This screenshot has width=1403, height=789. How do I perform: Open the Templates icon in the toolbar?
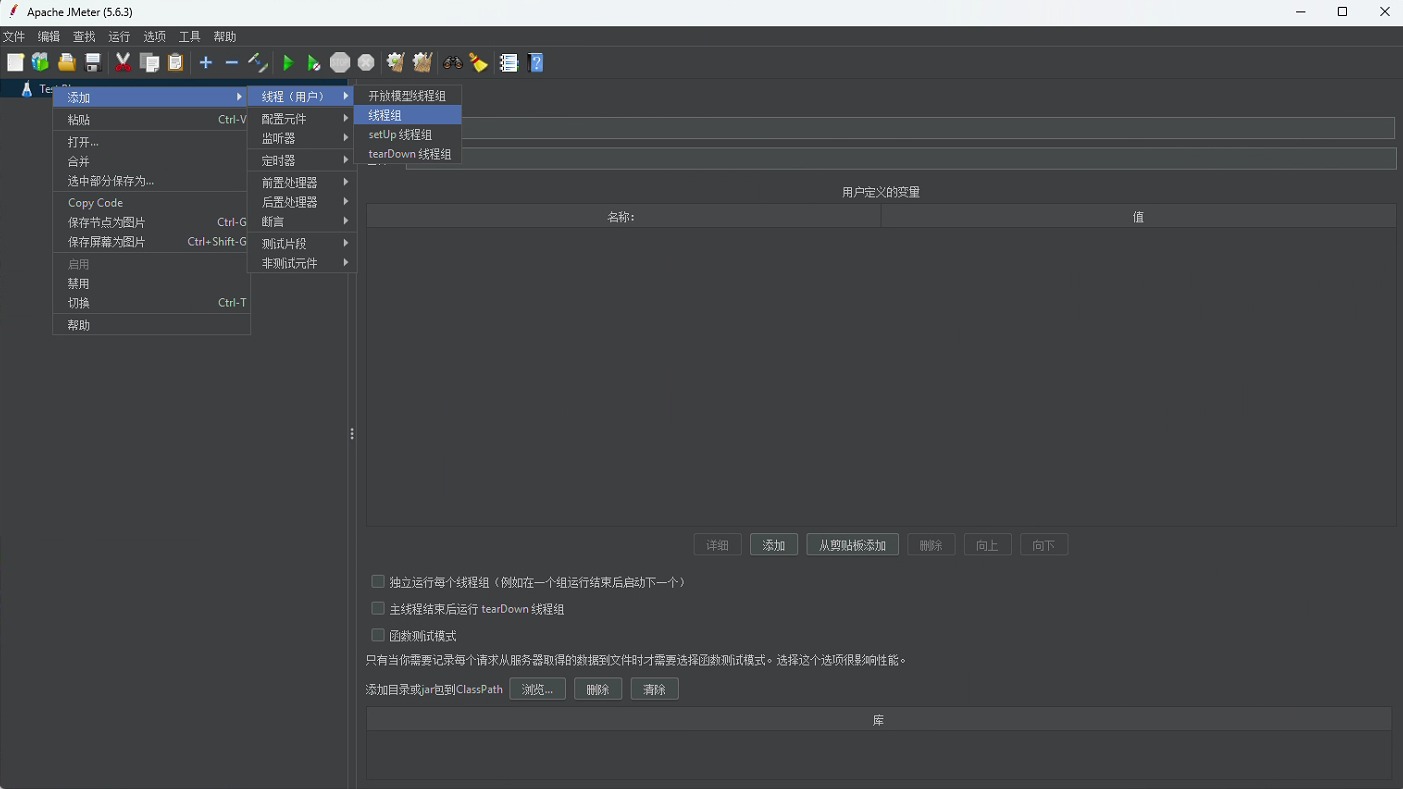(40, 62)
